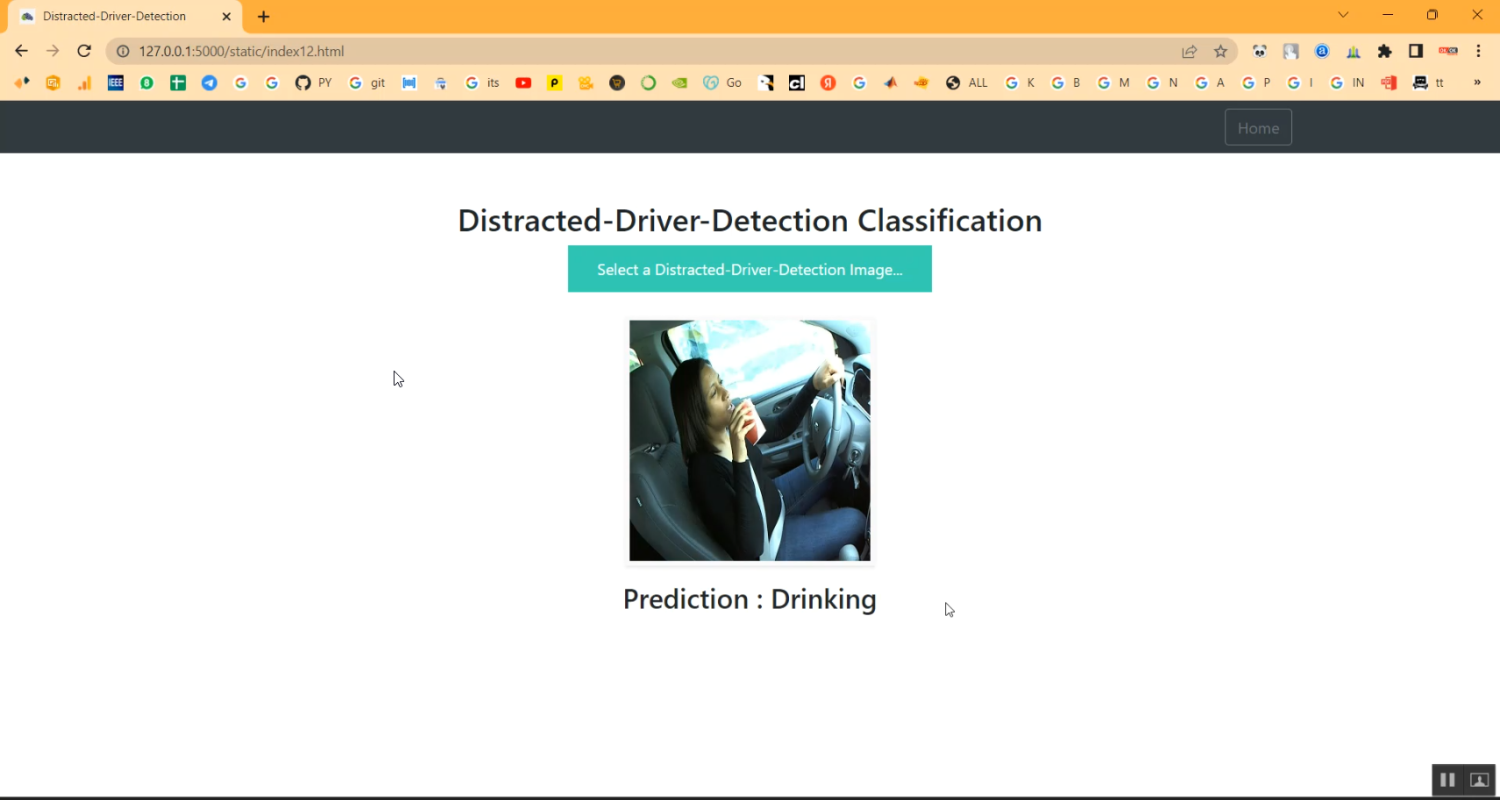The width and height of the screenshot is (1500, 800).
Task: Reload the current page
Action: (x=84, y=51)
